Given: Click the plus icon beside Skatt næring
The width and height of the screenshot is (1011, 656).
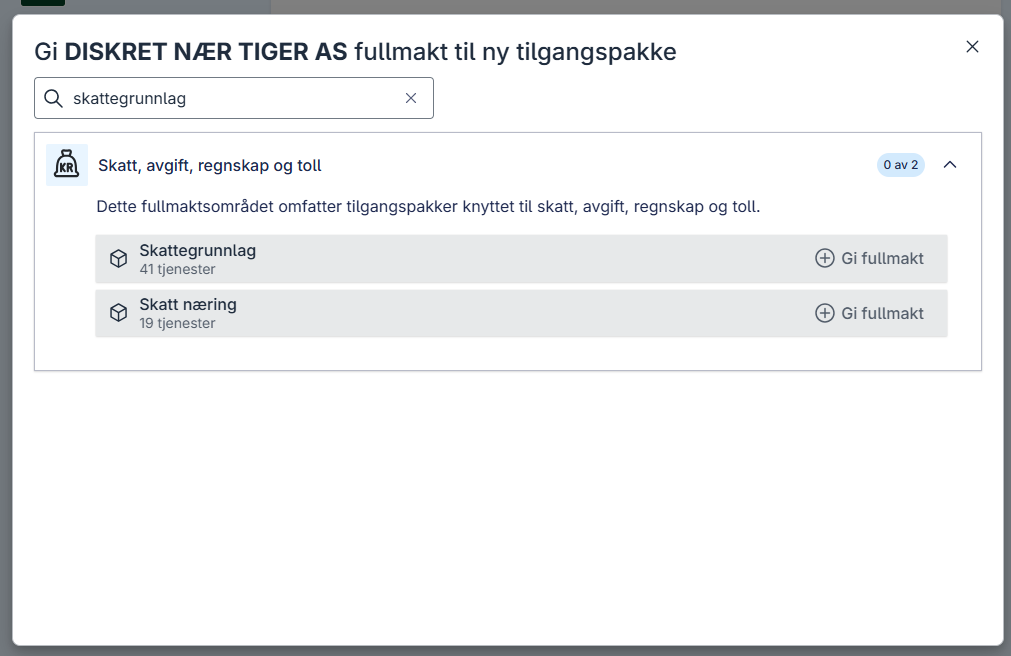Looking at the screenshot, I should pos(824,312).
